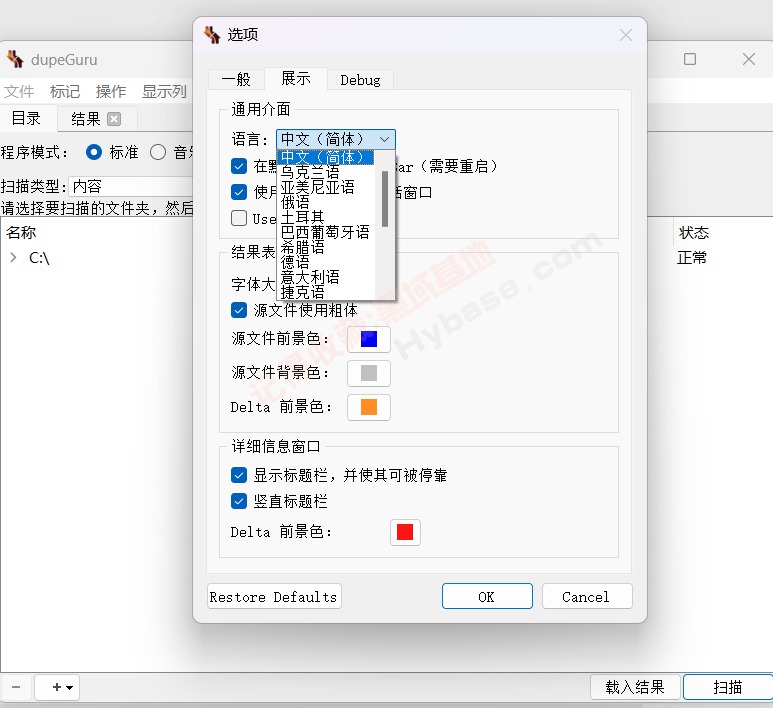Viewport: 773px width, 708px height.
Task: Pick the blue 源文件前景色 color swatch
Action: point(369,339)
